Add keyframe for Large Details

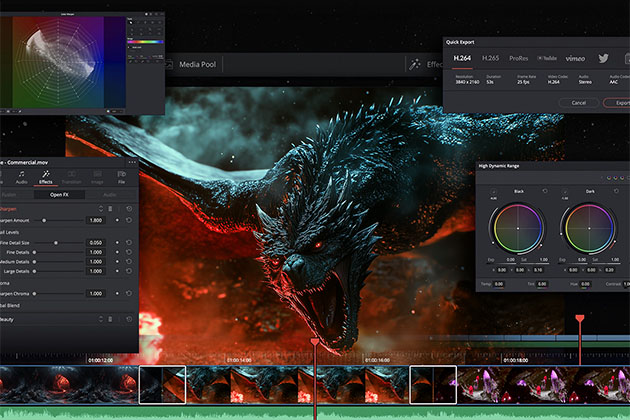click(117, 271)
